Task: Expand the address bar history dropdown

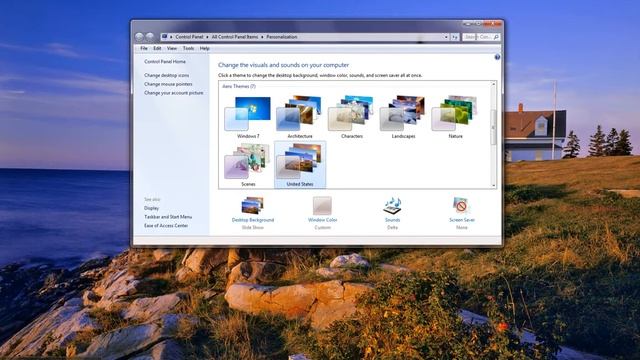Action: pos(446,37)
